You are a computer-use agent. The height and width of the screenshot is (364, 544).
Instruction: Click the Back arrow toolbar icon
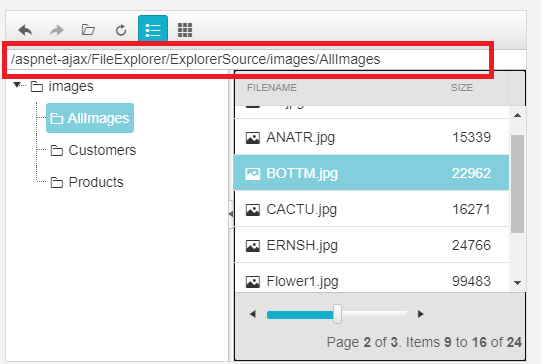click(x=25, y=30)
